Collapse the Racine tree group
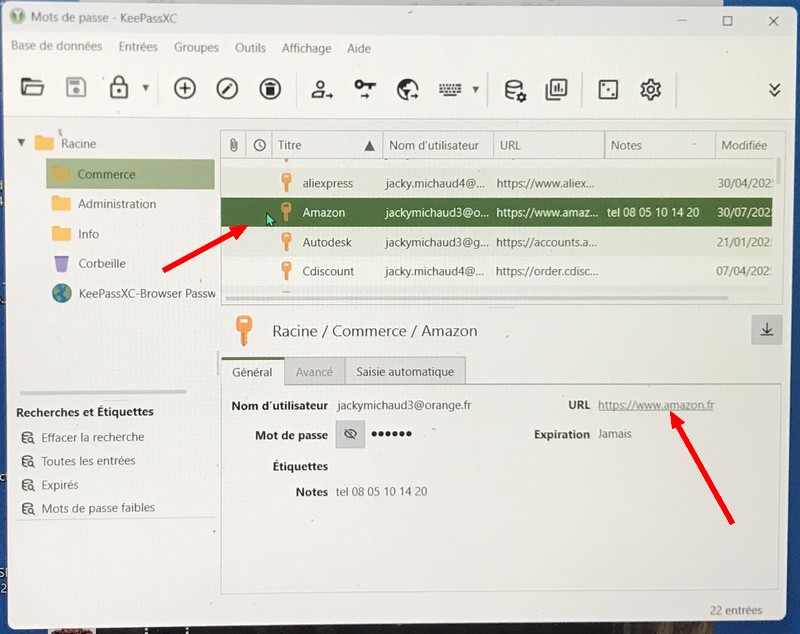Image resolution: width=800 pixels, height=634 pixels. pyautogui.click(x=21, y=143)
